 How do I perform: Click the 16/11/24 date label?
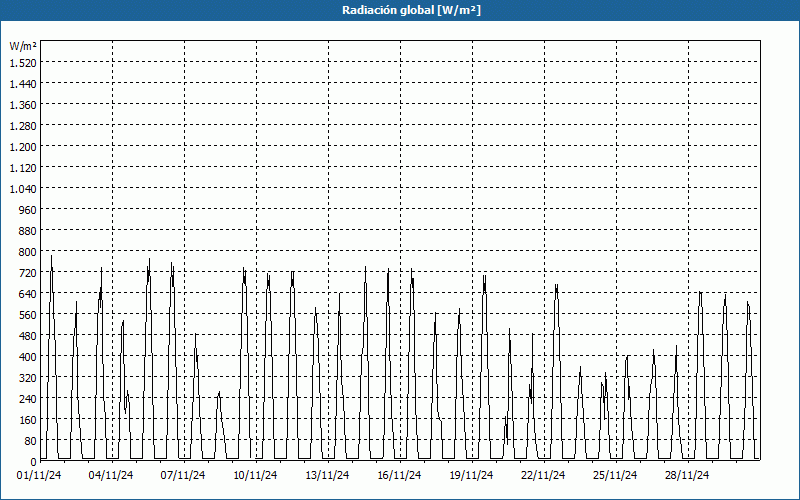click(x=399, y=476)
